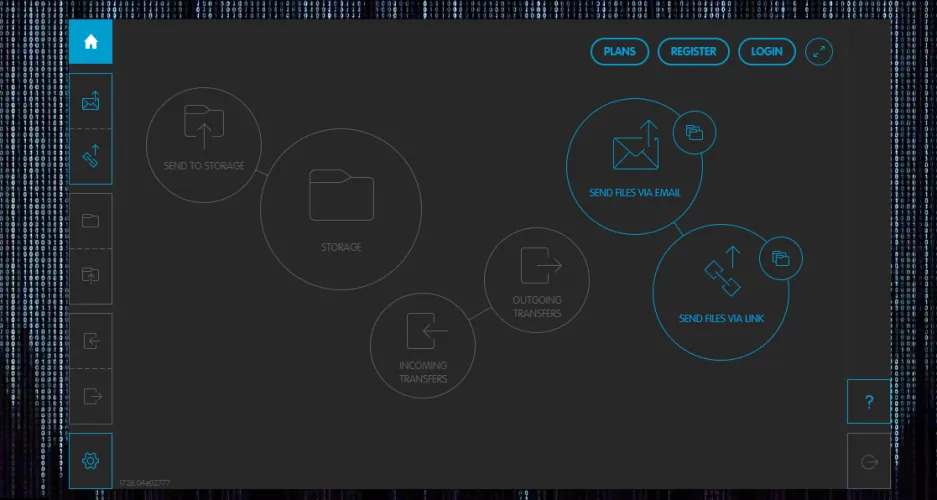Click the small badge beside Send Files via Link
937x500 pixels.
pos(781,259)
